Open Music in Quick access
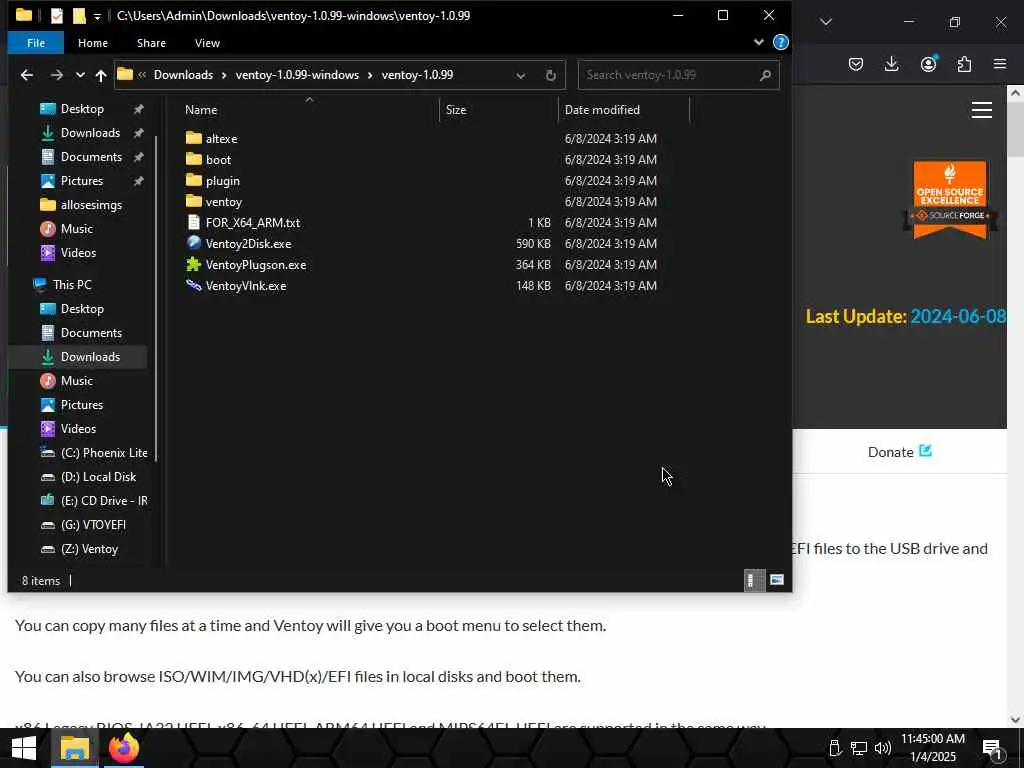The image size is (1024, 768). coord(76,229)
